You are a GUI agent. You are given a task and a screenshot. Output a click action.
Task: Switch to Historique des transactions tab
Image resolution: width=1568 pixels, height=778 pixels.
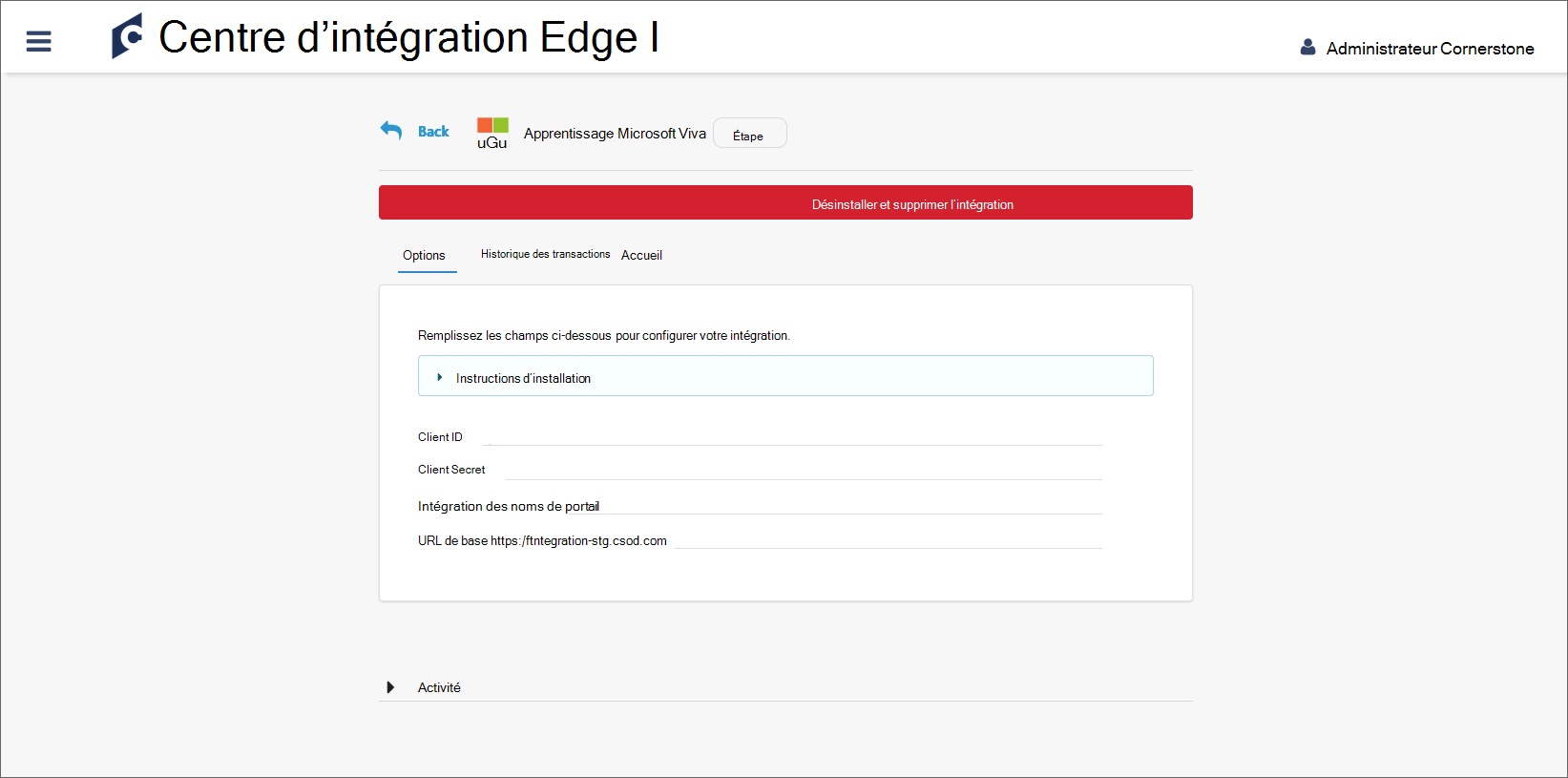545,254
